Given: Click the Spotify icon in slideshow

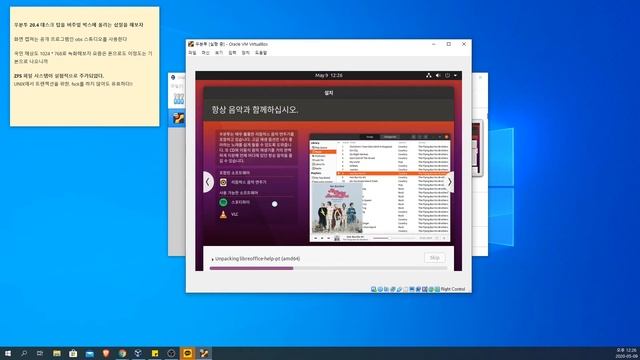Looking at the screenshot, I should point(223,202).
